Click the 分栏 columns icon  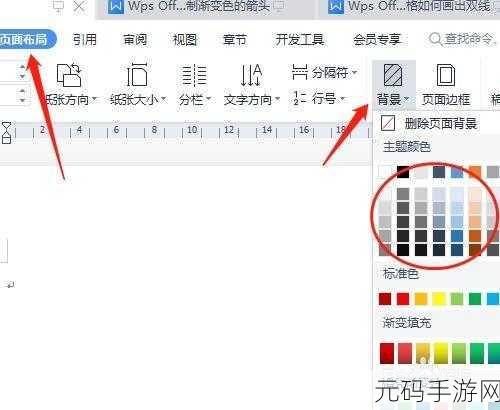[x=195, y=75]
